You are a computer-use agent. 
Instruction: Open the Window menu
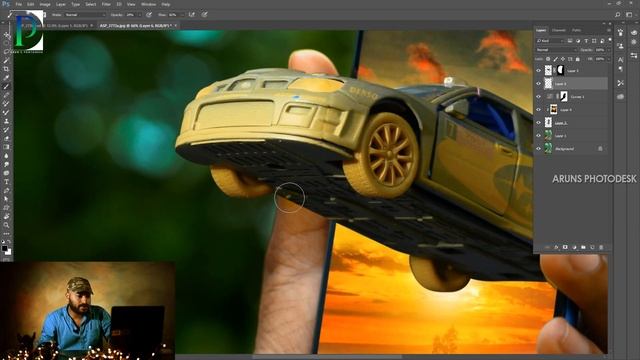pyautogui.click(x=149, y=4)
